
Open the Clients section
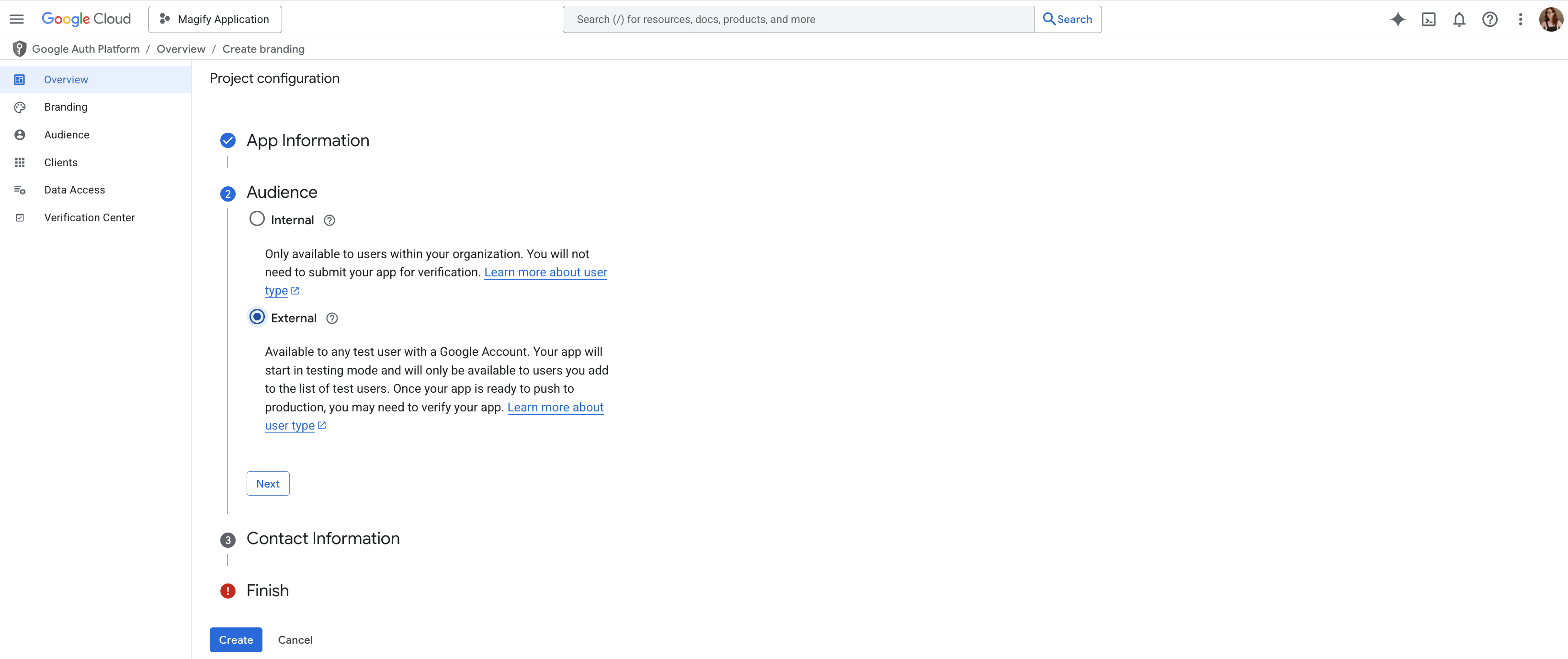[61, 162]
